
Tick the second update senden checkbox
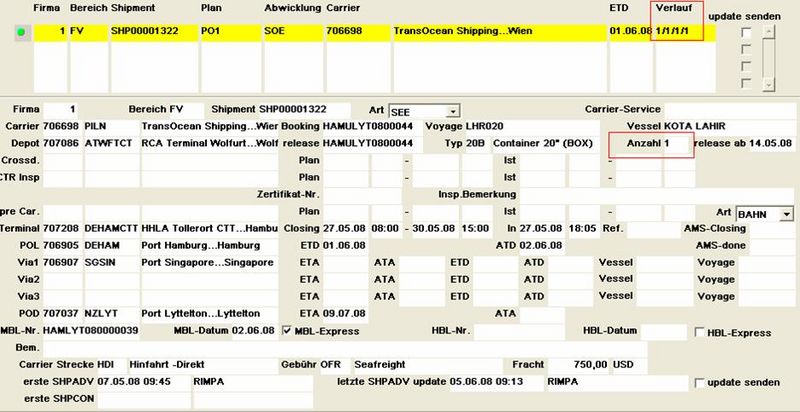[746, 49]
